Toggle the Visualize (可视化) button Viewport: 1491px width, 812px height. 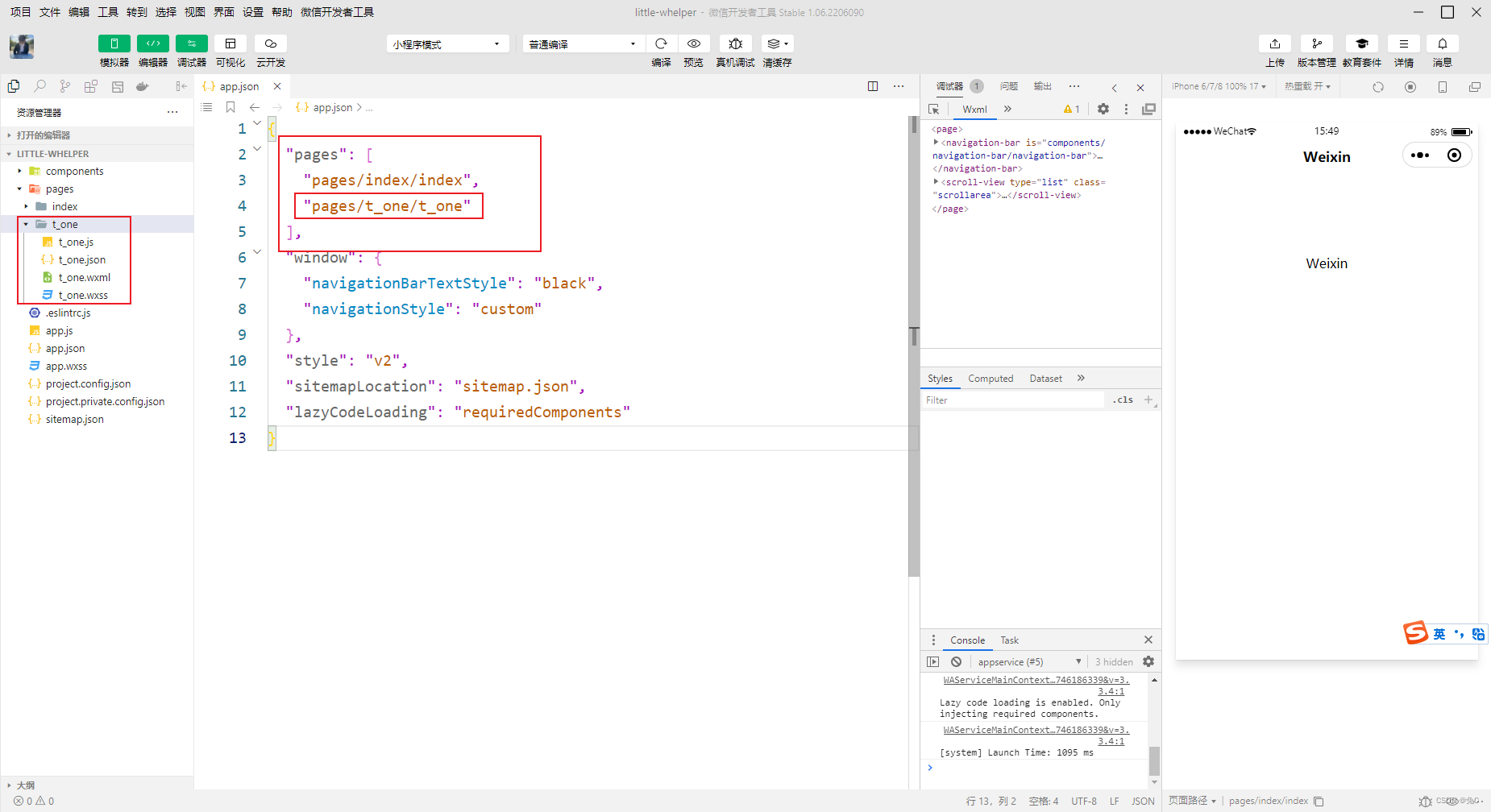coord(231,43)
